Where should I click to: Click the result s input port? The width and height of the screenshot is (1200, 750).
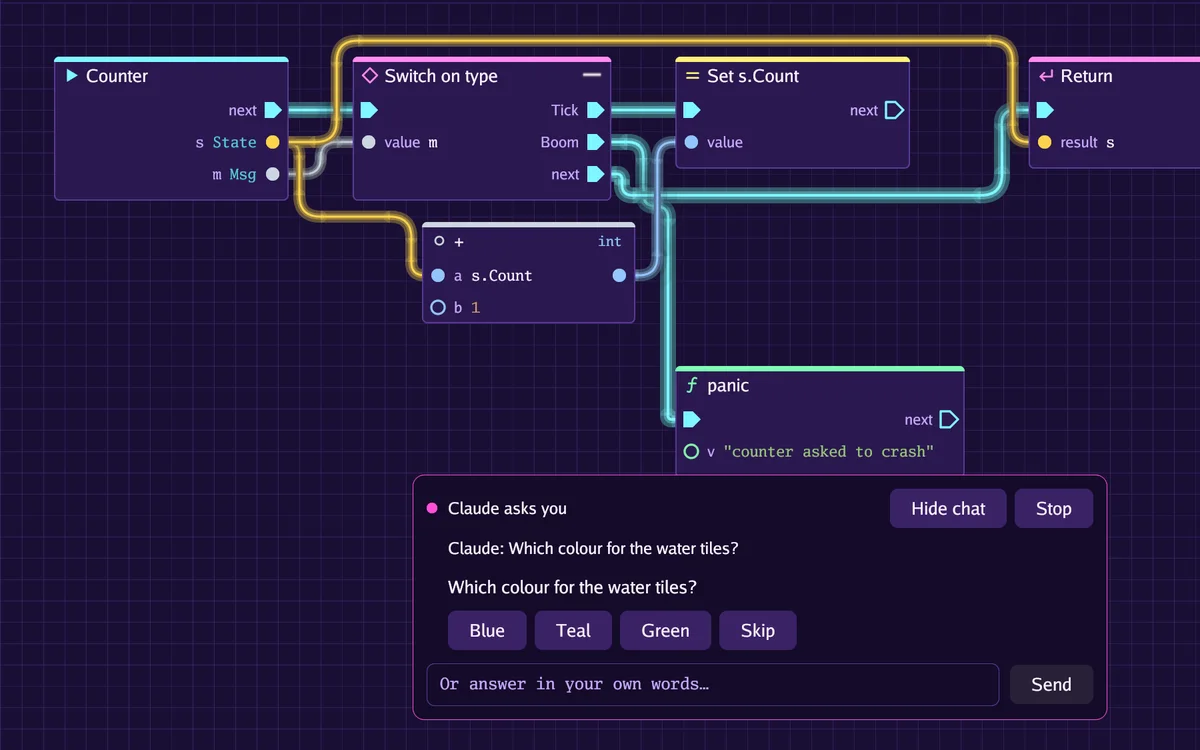[1045, 142]
